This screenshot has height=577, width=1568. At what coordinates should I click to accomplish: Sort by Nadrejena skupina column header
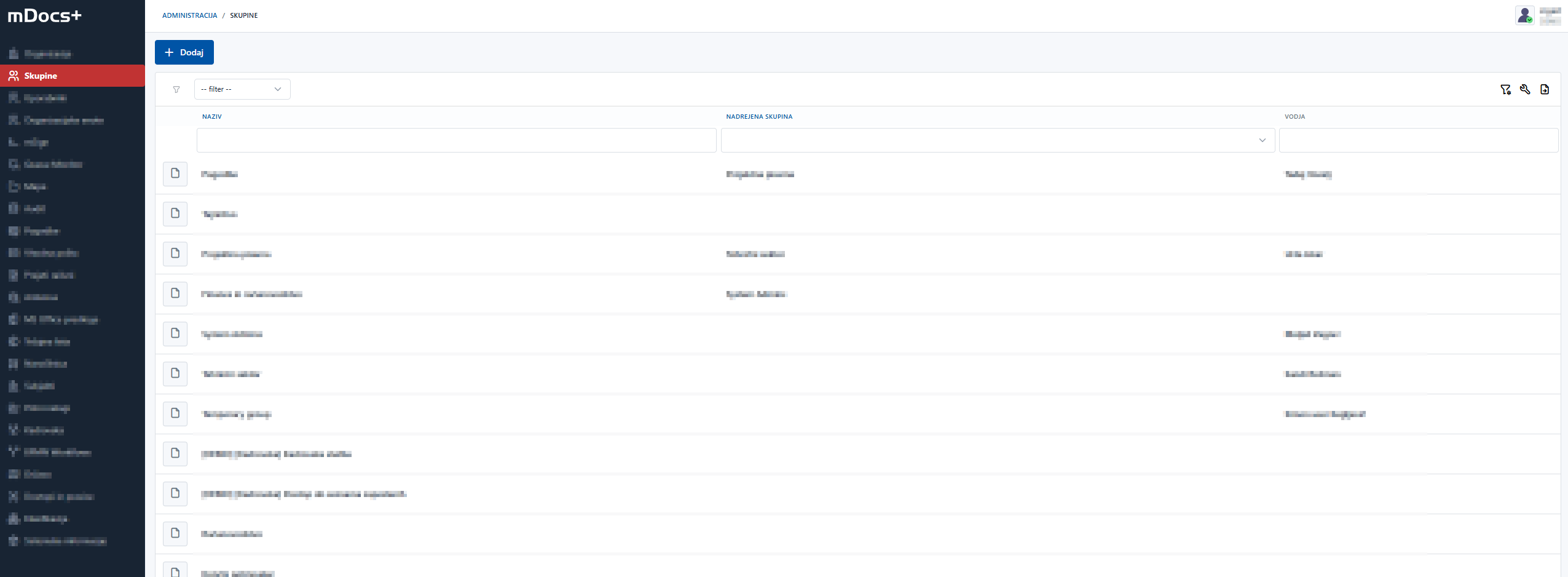point(759,116)
